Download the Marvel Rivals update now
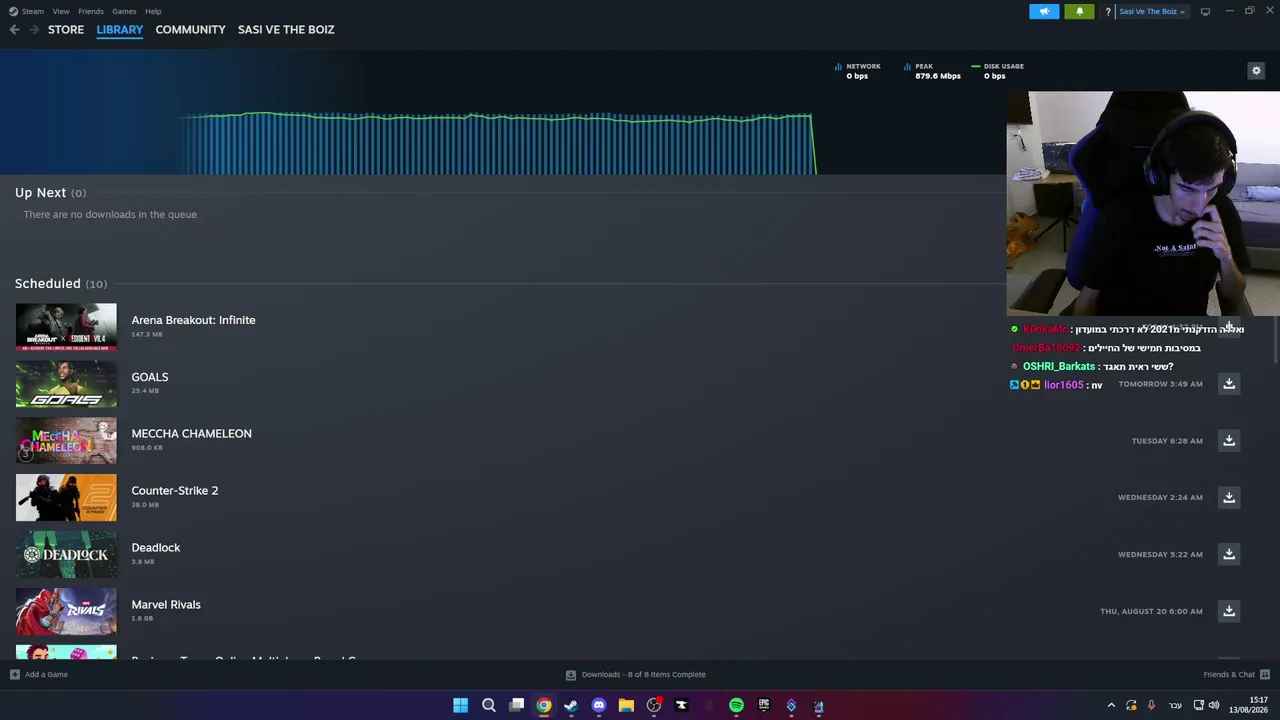The image size is (1280, 720). pyautogui.click(x=1229, y=611)
